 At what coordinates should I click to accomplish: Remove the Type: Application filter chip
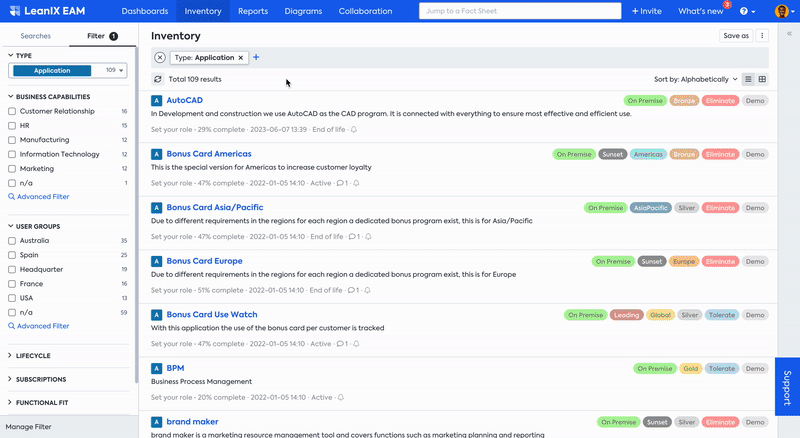(241, 58)
